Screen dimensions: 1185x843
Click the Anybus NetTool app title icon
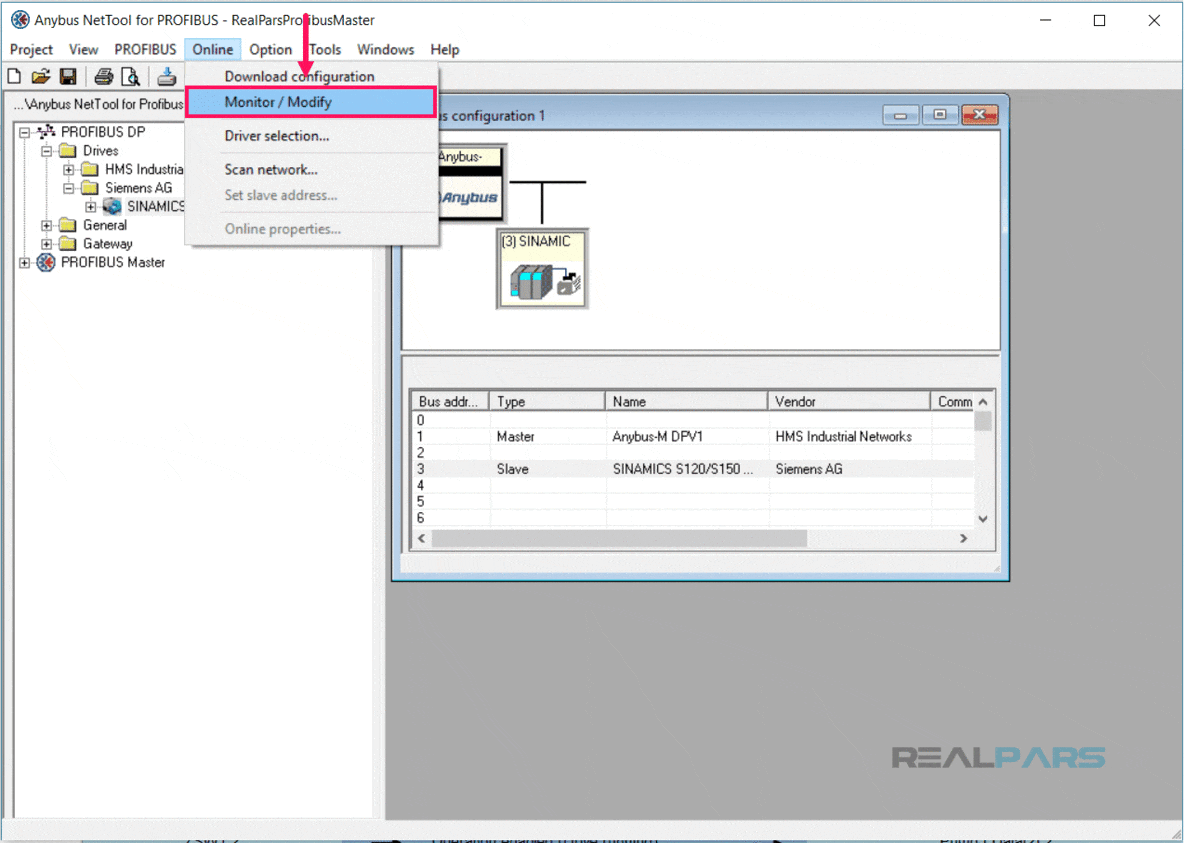[x=20, y=20]
